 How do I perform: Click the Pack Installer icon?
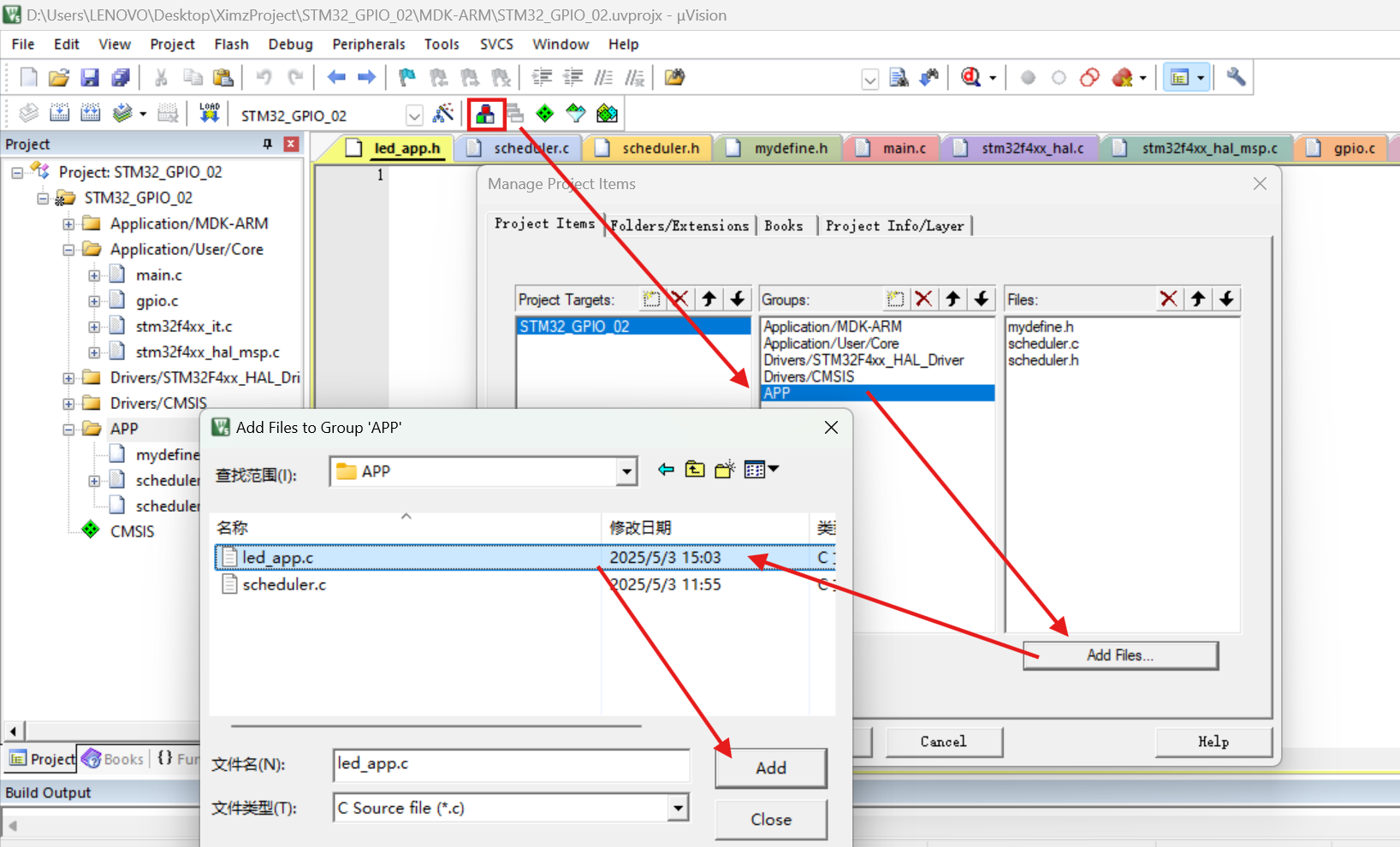point(607,114)
